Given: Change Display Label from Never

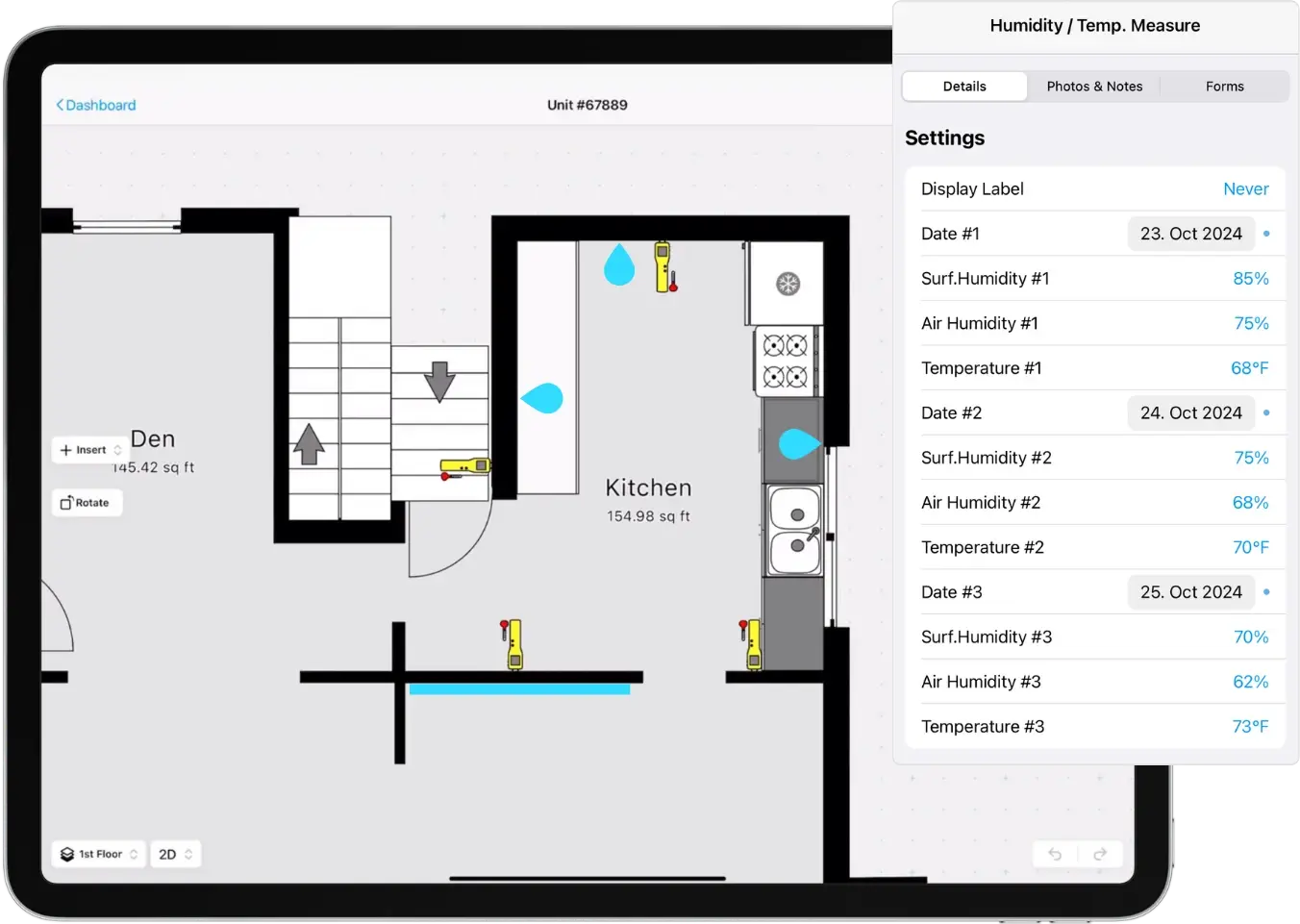Looking at the screenshot, I should [x=1246, y=188].
